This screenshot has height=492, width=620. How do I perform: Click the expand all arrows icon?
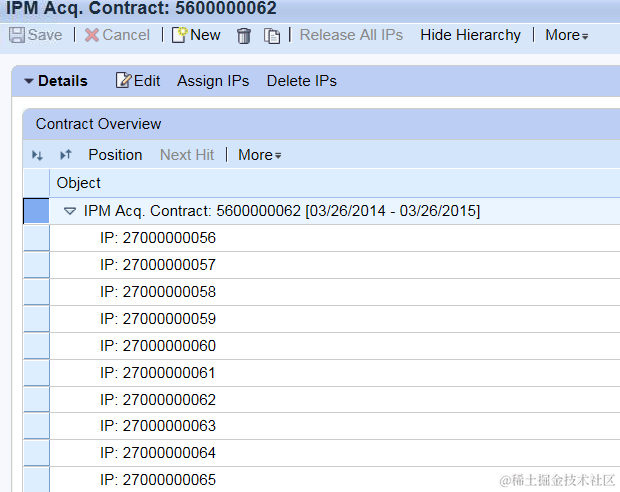coord(37,155)
